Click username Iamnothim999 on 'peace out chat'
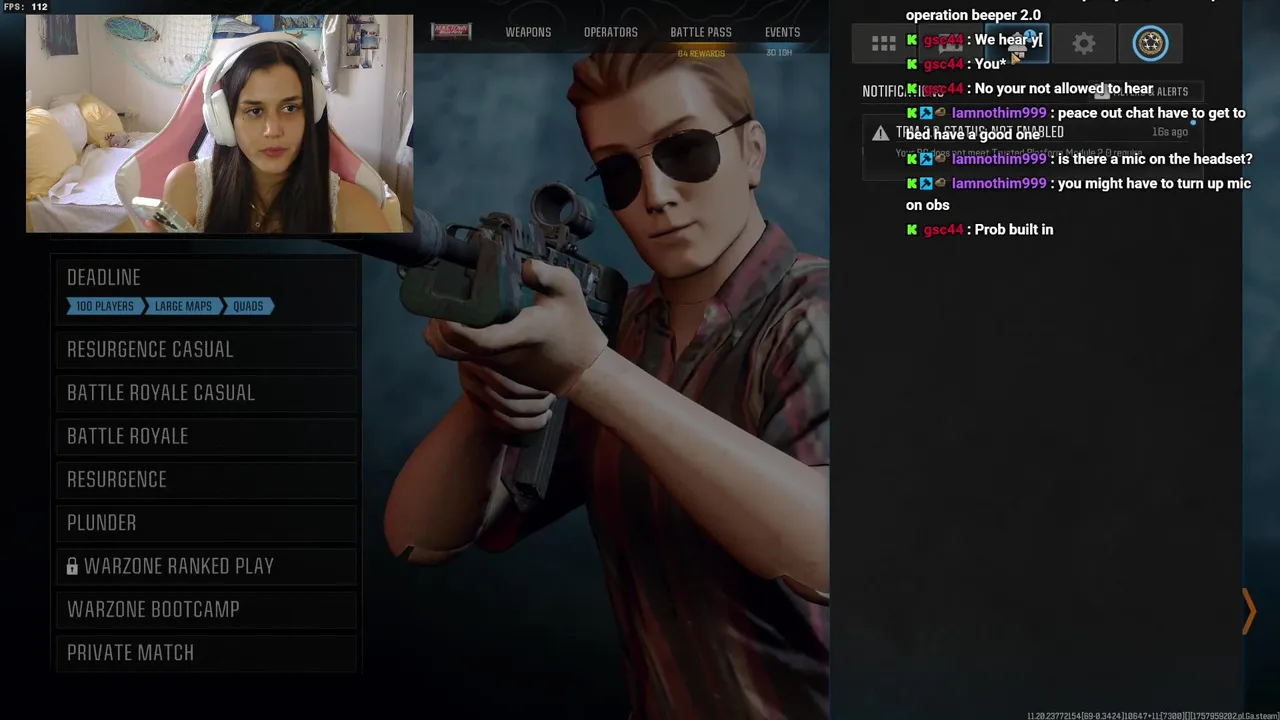 998,113
